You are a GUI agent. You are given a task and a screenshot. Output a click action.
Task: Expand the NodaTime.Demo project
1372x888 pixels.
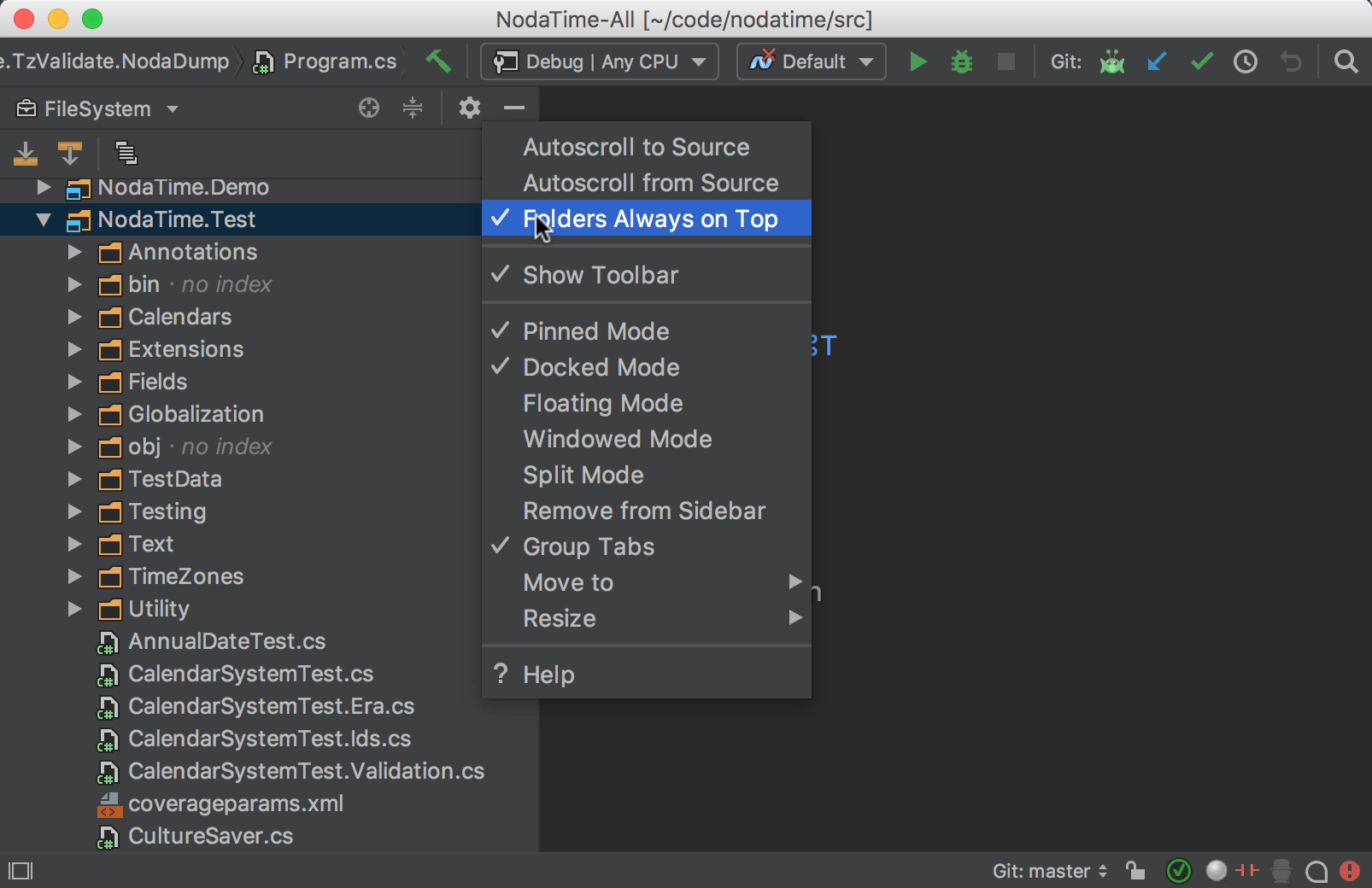click(x=44, y=187)
